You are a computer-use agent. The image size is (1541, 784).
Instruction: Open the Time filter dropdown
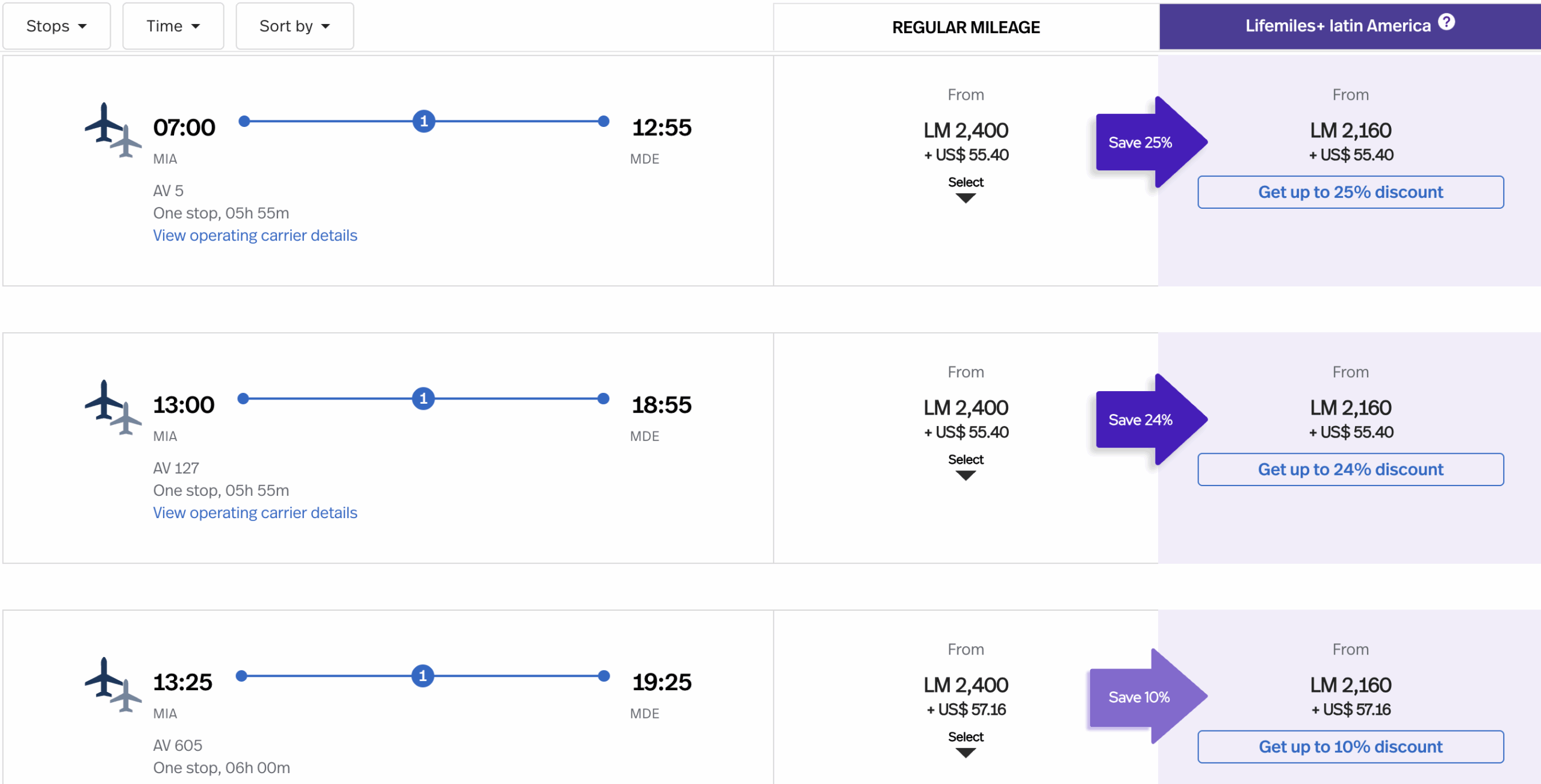[x=173, y=26]
